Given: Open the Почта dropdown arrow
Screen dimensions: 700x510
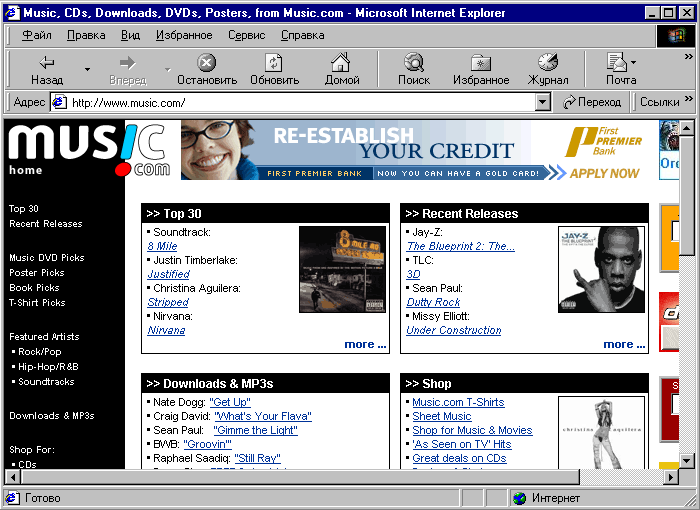Looking at the screenshot, I should (x=633, y=63).
